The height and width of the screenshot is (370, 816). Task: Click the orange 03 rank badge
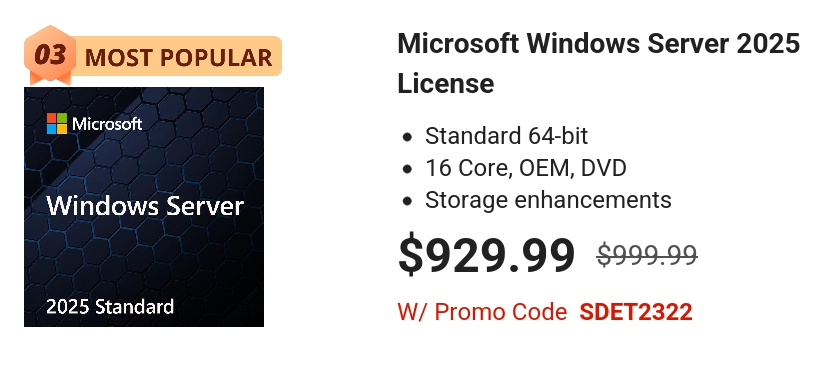point(50,54)
